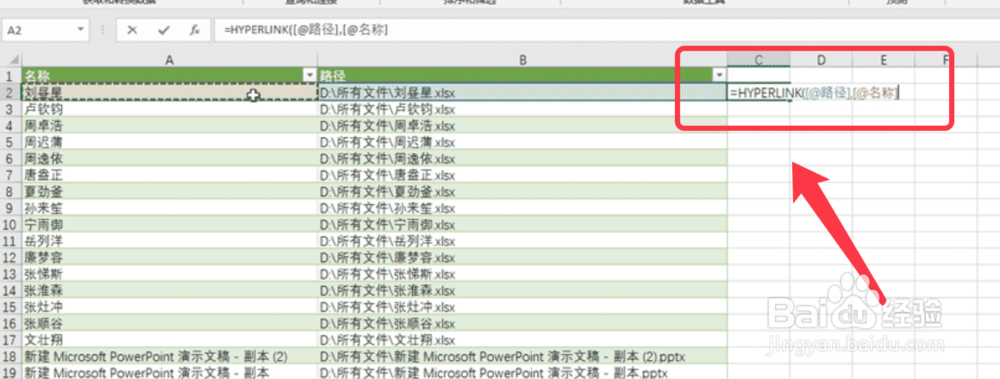The image size is (1000, 379).
Task: Select the name cell 宁雨御
Action: pos(170,225)
